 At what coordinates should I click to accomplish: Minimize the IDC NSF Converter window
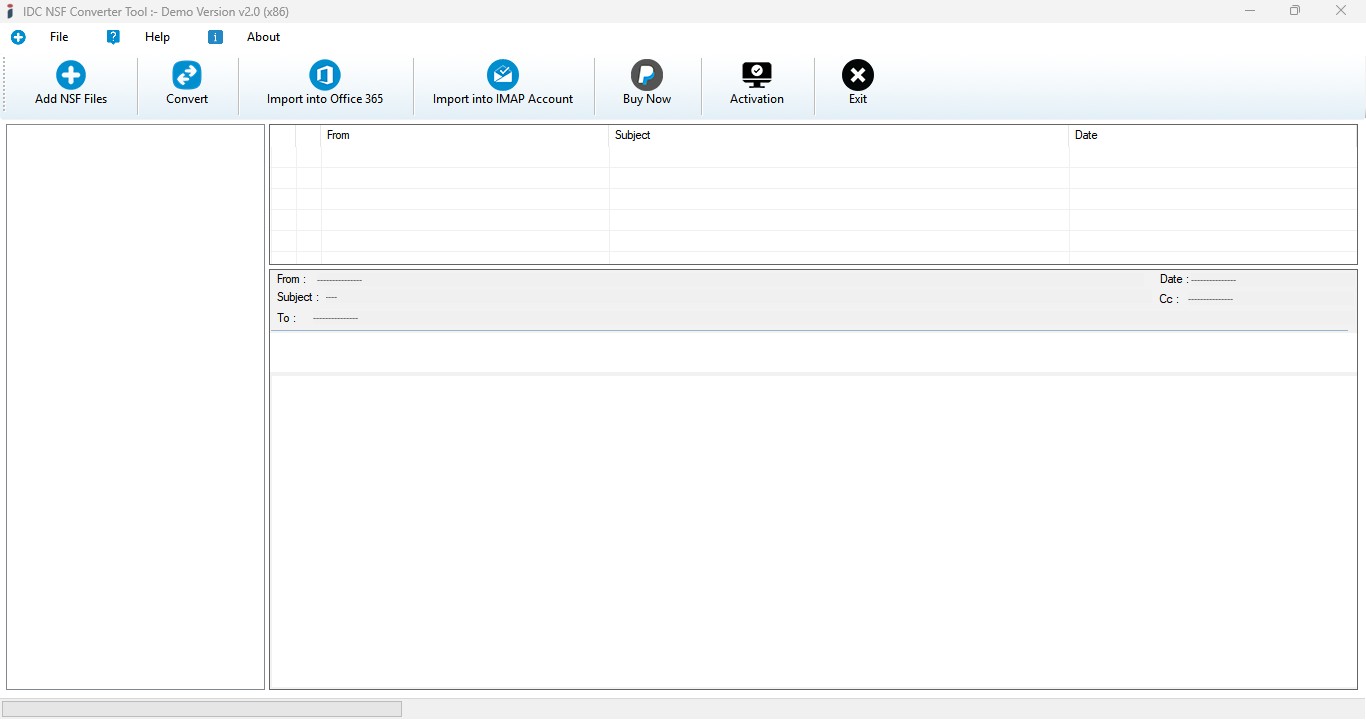coord(1250,11)
